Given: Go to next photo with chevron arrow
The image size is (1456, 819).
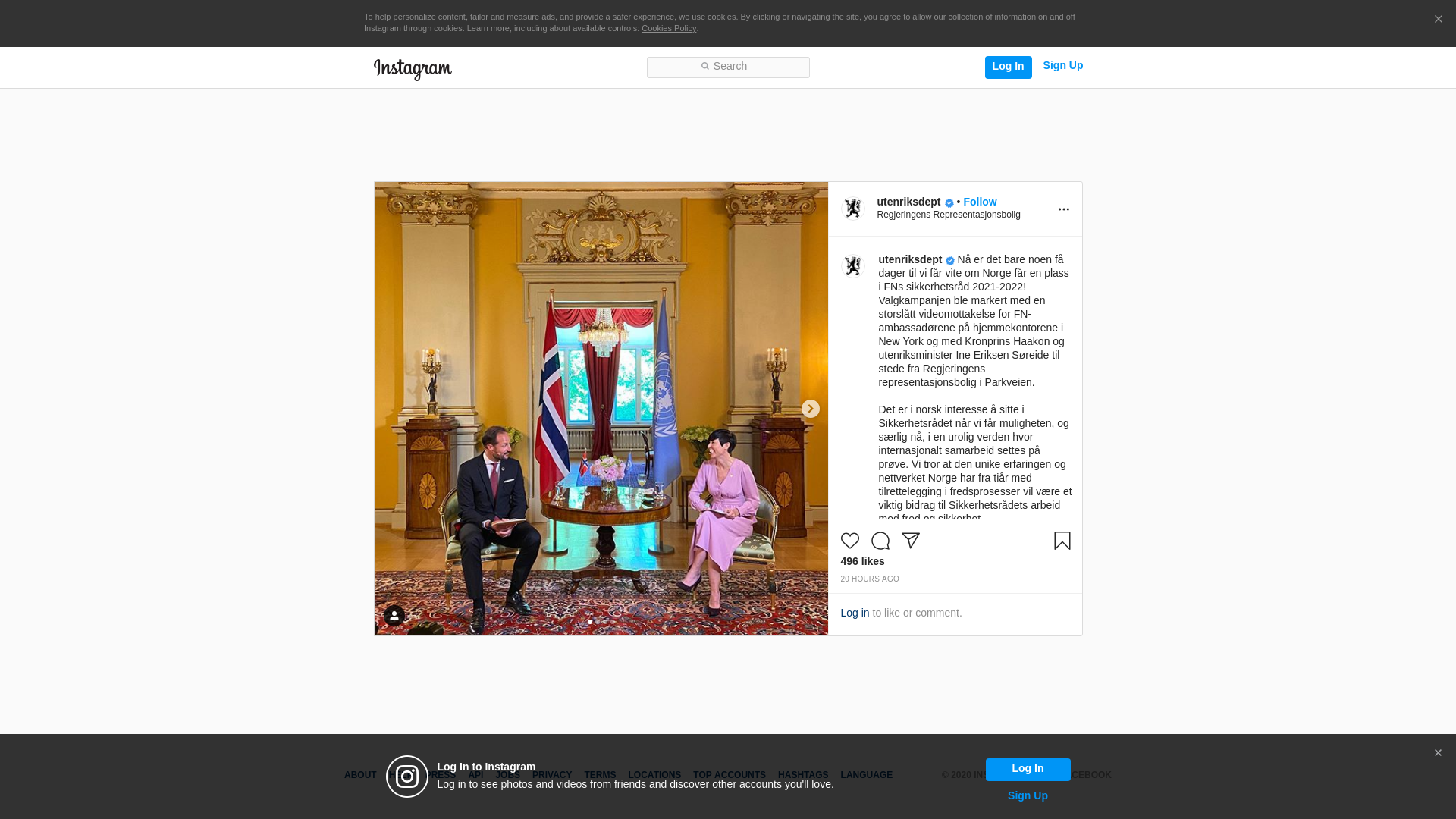Looking at the screenshot, I should coord(810,409).
